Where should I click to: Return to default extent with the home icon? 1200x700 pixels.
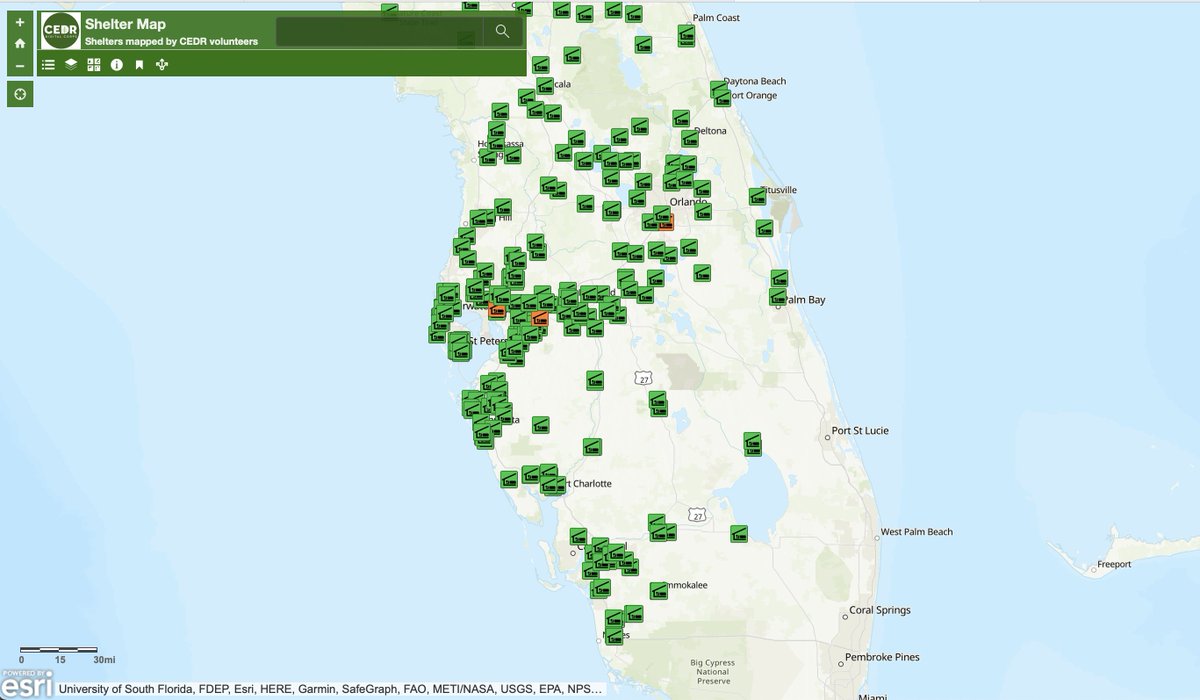20,44
